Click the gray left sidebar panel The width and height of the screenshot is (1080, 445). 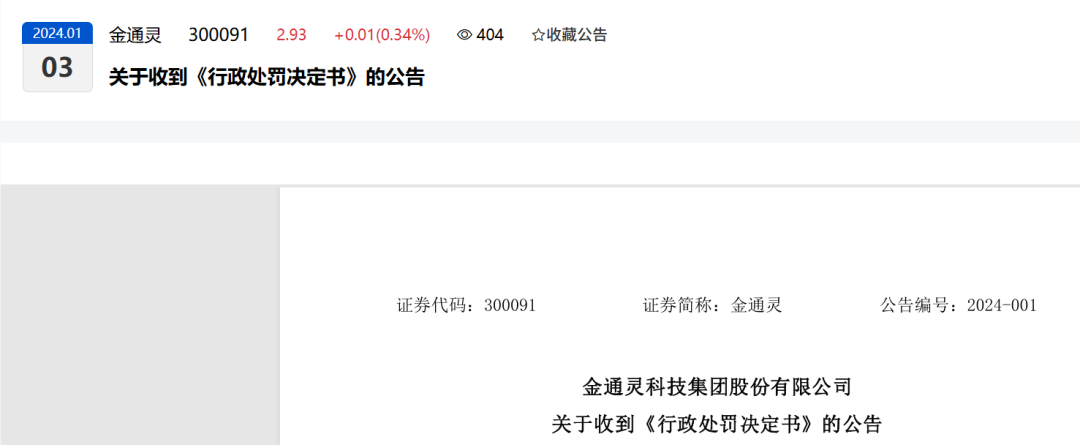coord(140,315)
